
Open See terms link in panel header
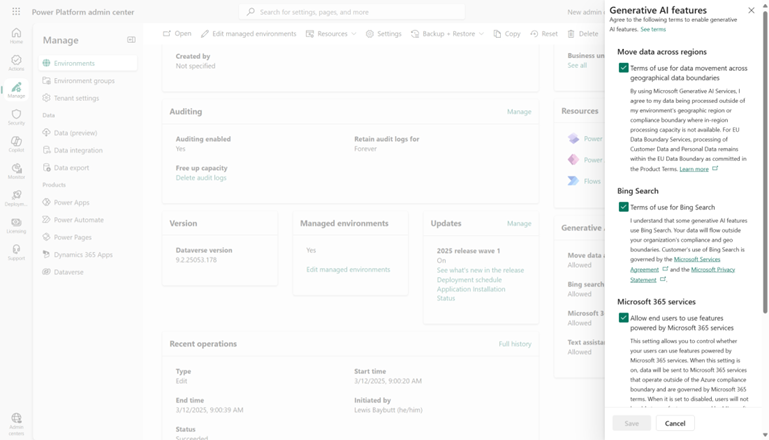click(653, 29)
